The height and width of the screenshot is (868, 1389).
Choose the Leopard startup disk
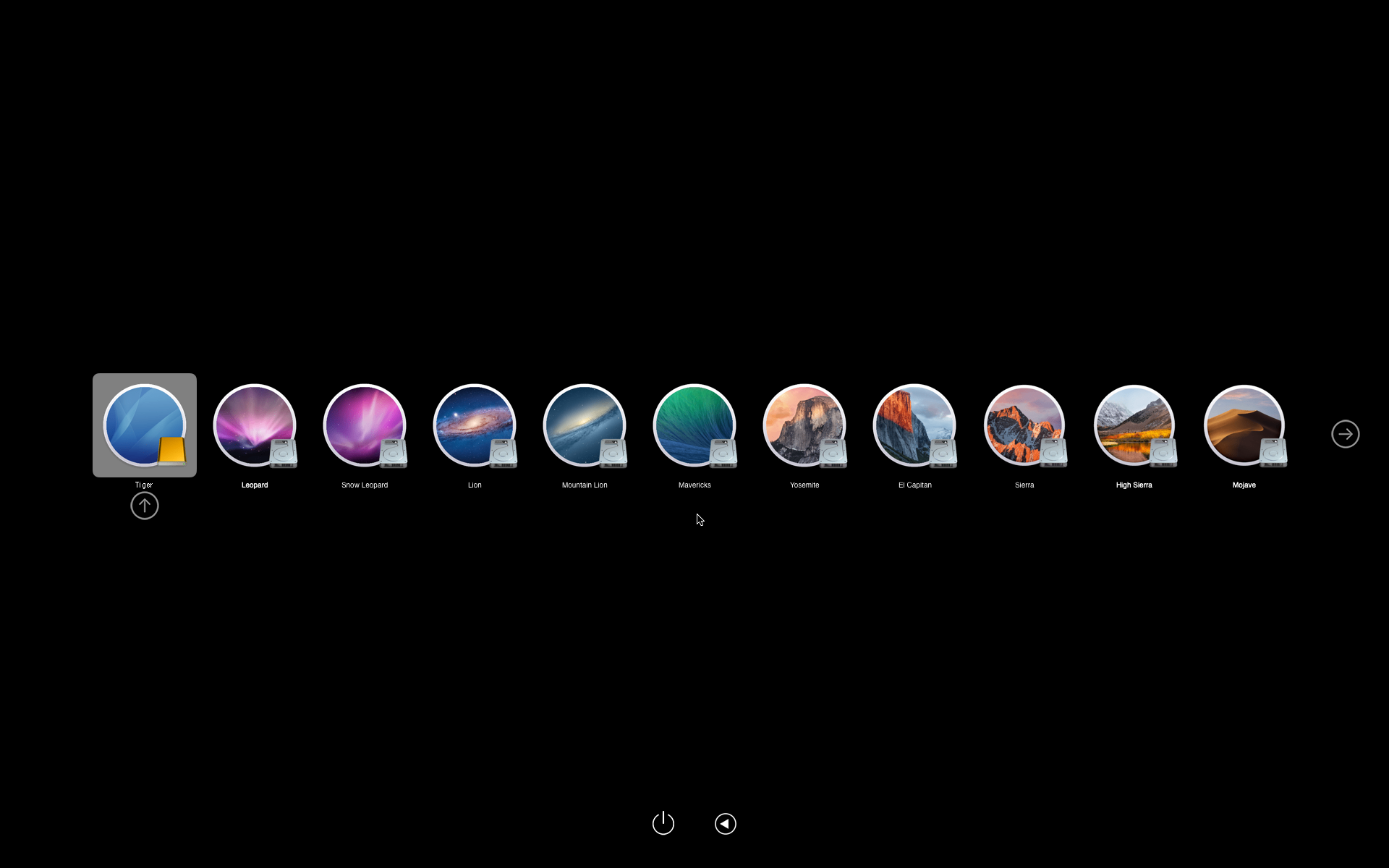[x=255, y=425]
